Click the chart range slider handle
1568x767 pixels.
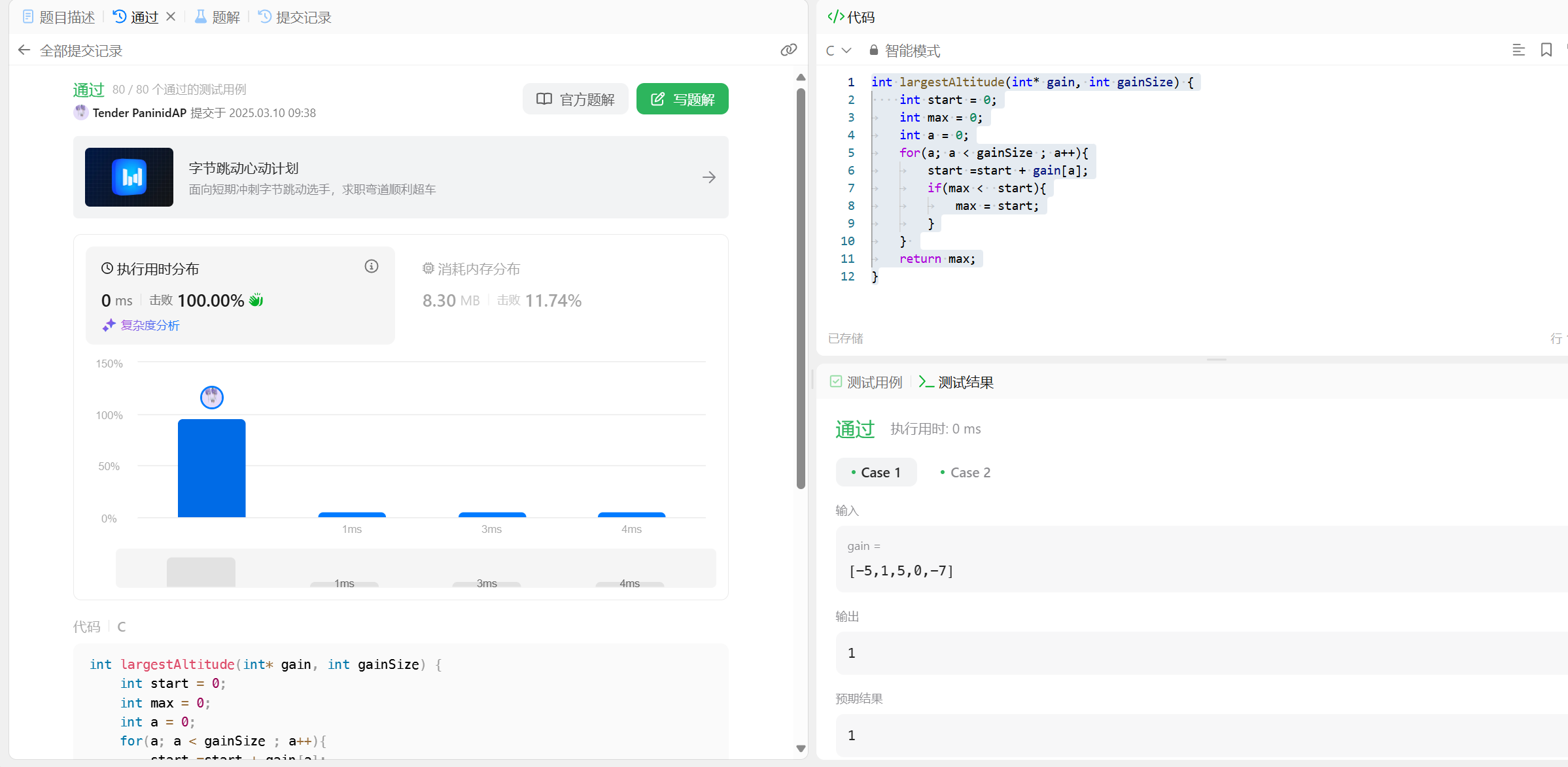(201, 571)
